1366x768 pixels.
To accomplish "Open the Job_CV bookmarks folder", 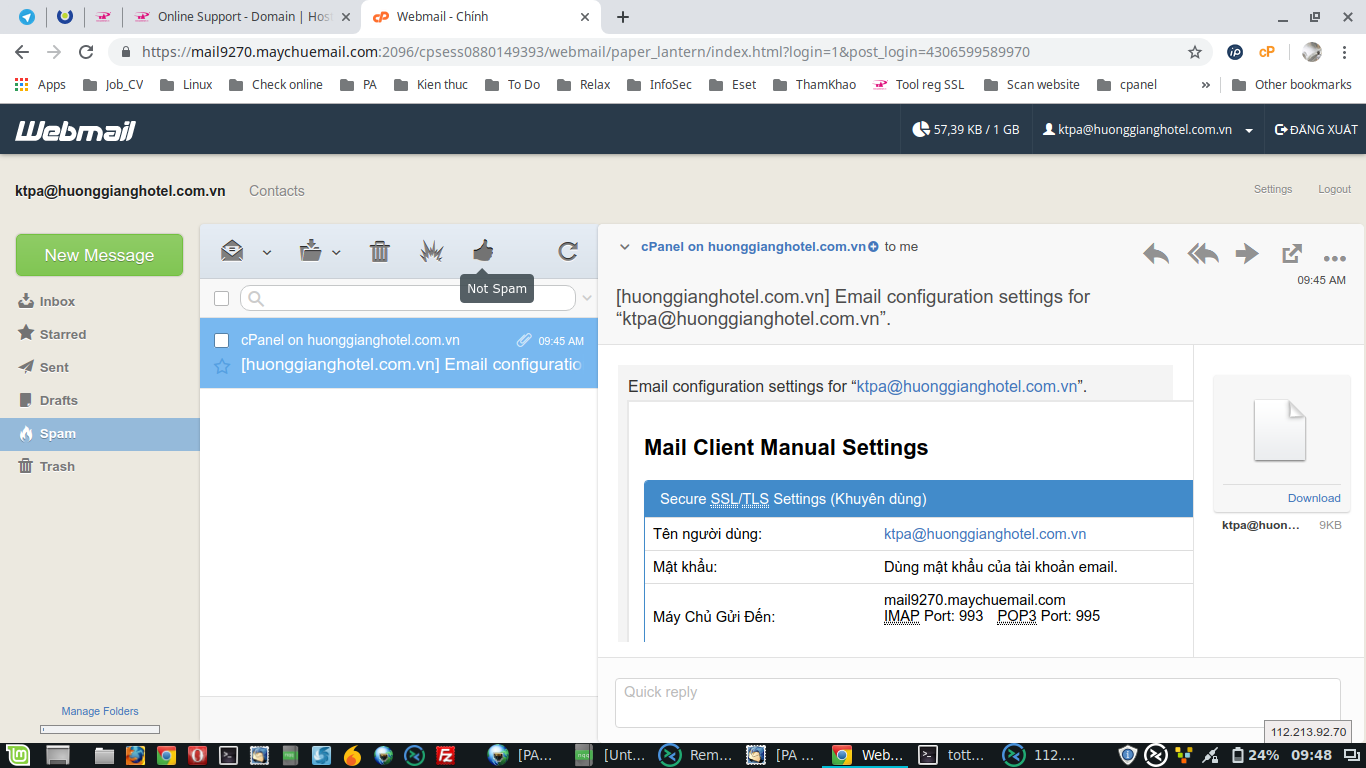I will tap(113, 85).
